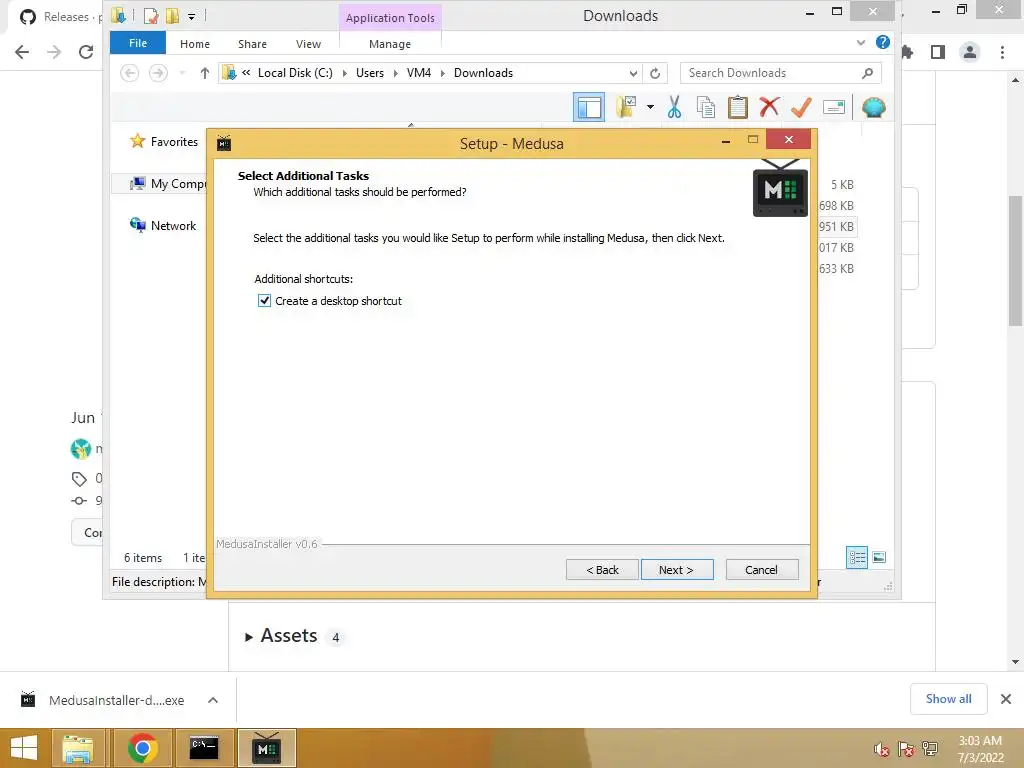
Task: Click the red X Delete toolbar icon
Action: tap(769, 106)
